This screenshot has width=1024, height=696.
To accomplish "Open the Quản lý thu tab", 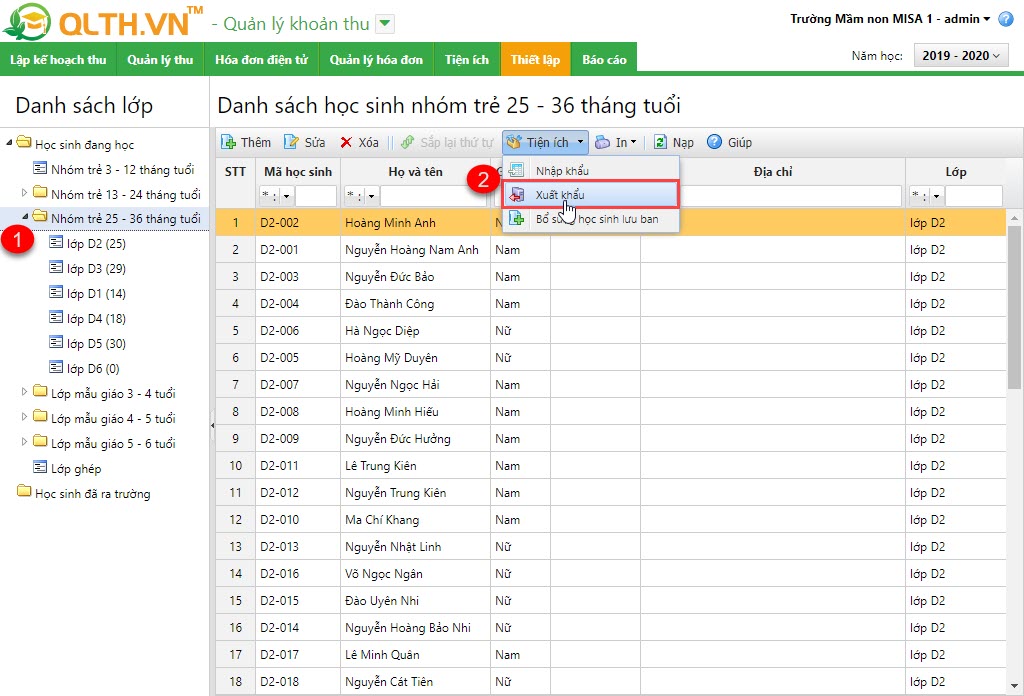I will [x=160, y=60].
